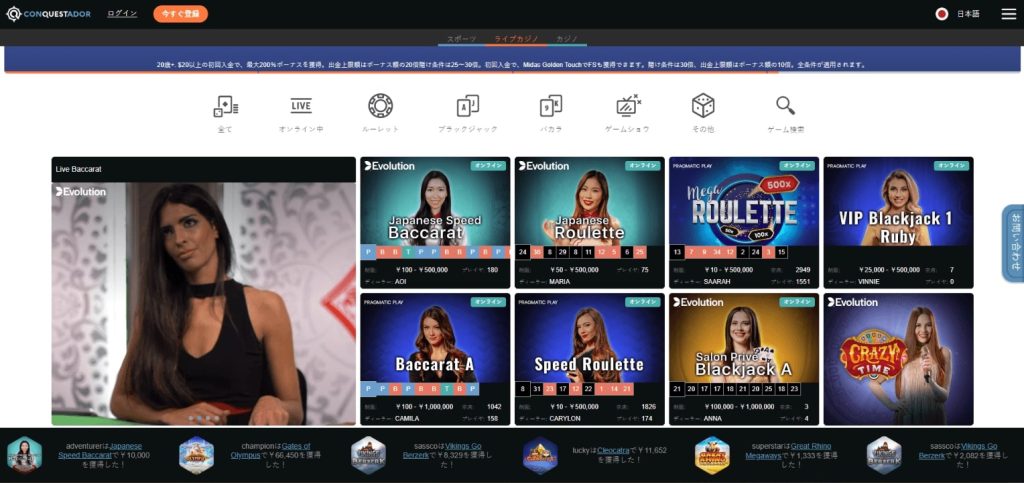Open the hamburger menu in header
Image resolution: width=1024 pixels, height=483 pixels.
click(1008, 14)
